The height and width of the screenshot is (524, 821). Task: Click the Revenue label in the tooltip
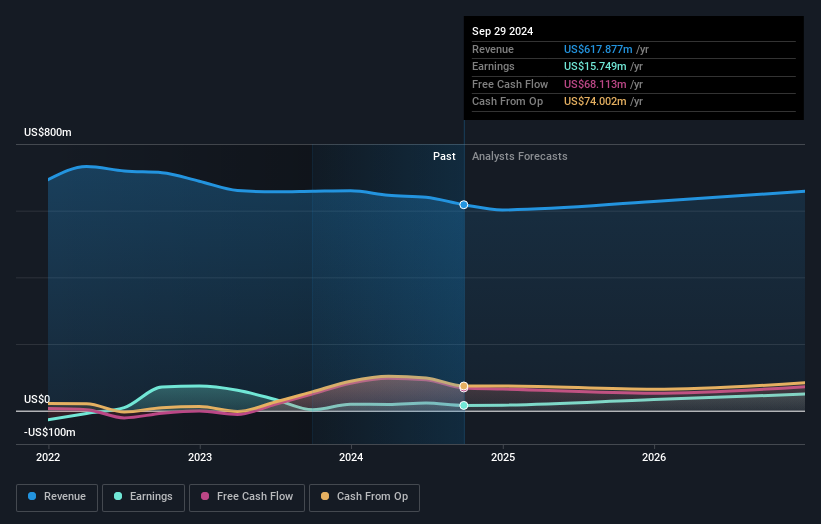coord(493,49)
